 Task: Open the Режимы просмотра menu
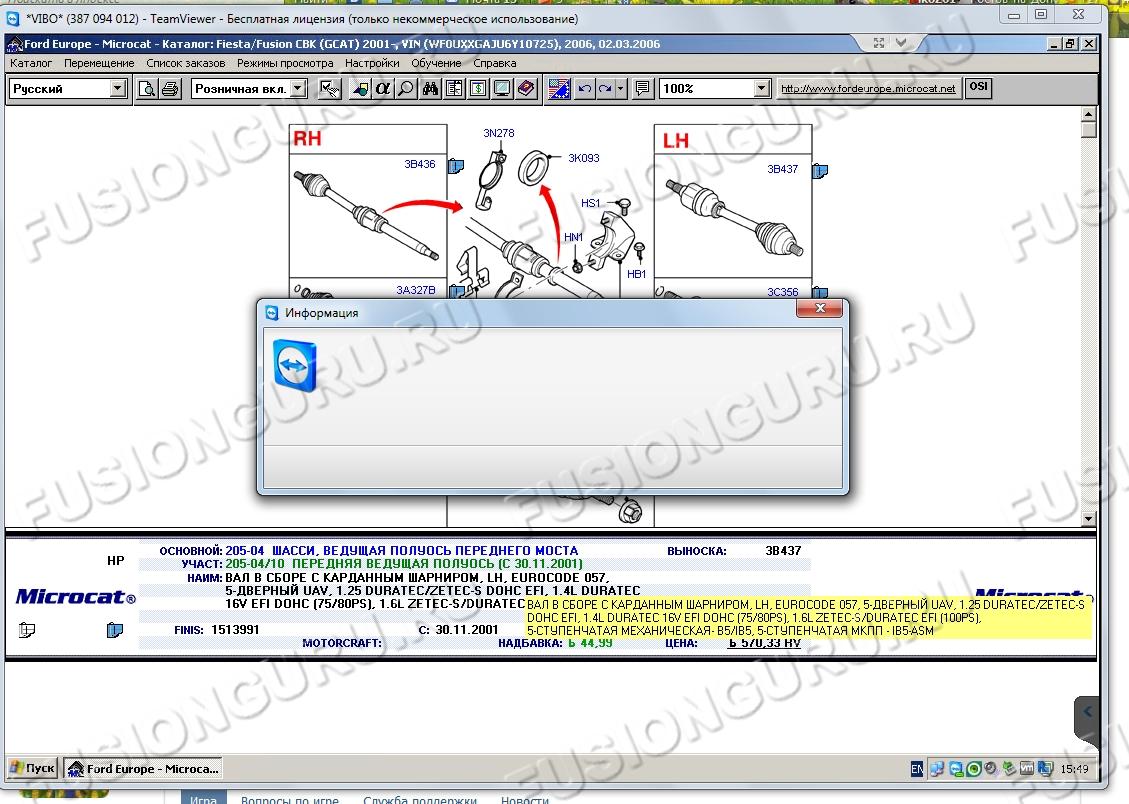tap(285, 63)
